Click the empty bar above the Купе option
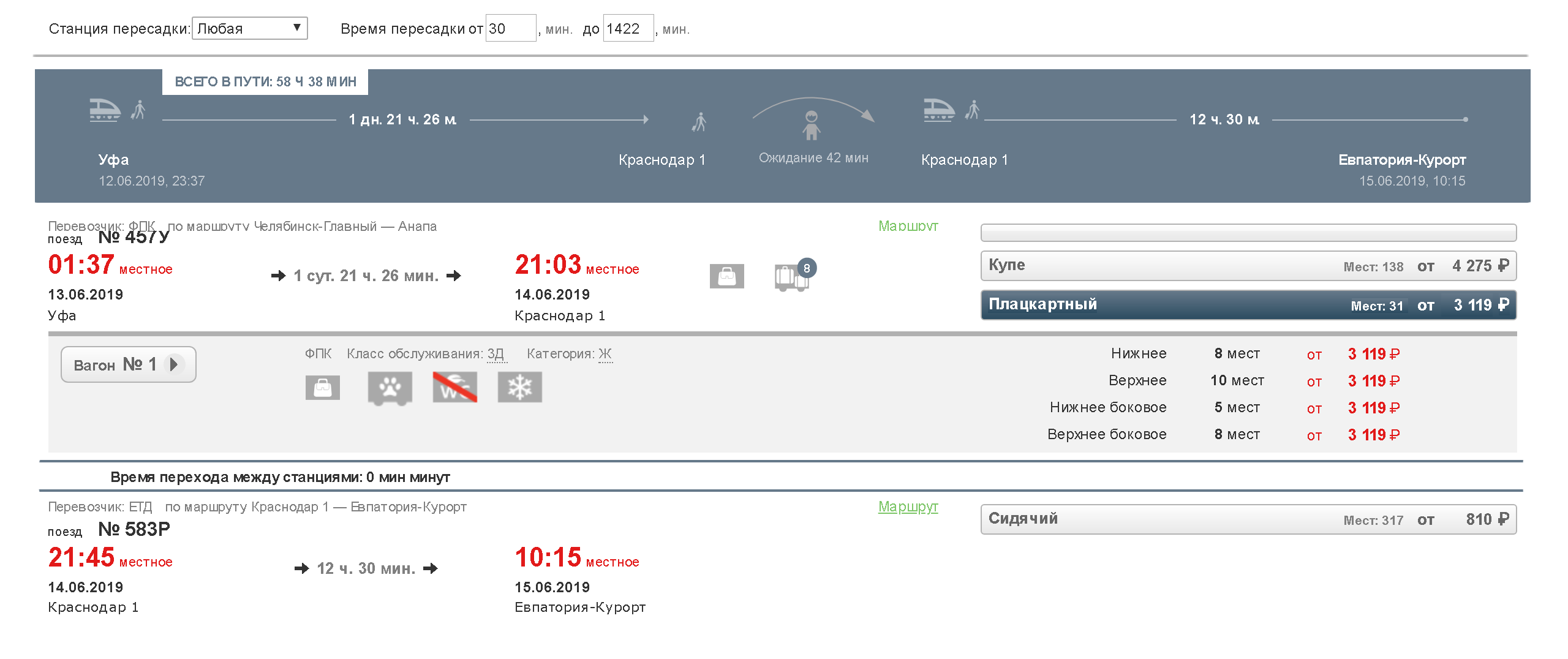Image resolution: width=1568 pixels, height=659 pixels. pyautogui.click(x=1248, y=233)
